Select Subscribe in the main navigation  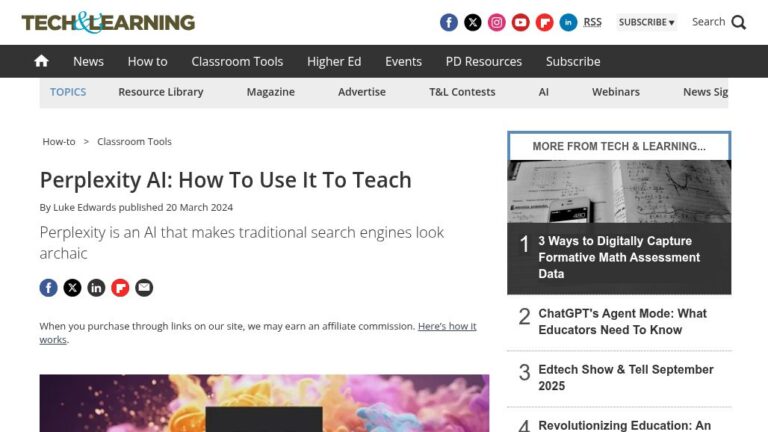coord(573,62)
